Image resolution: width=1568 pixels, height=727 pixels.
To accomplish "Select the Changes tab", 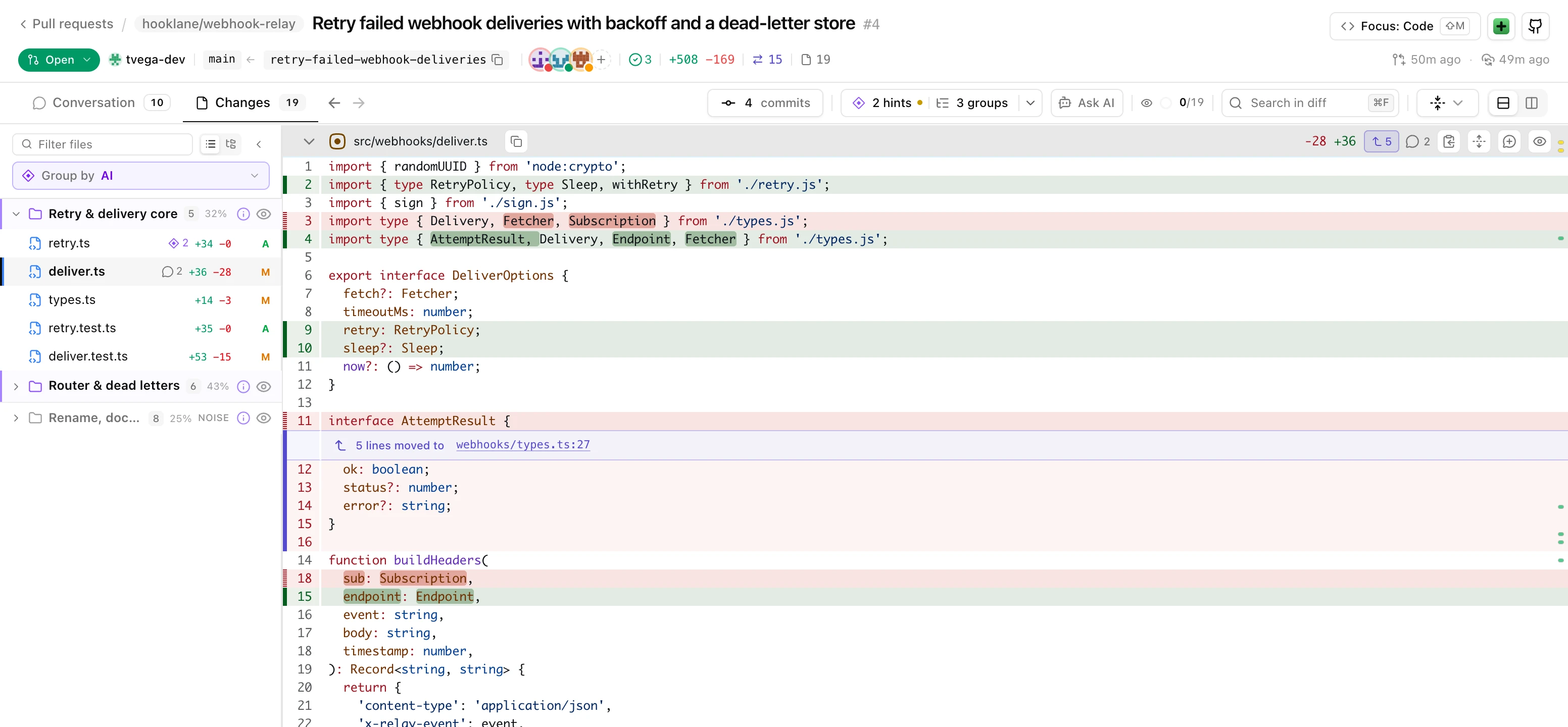I will pos(250,103).
